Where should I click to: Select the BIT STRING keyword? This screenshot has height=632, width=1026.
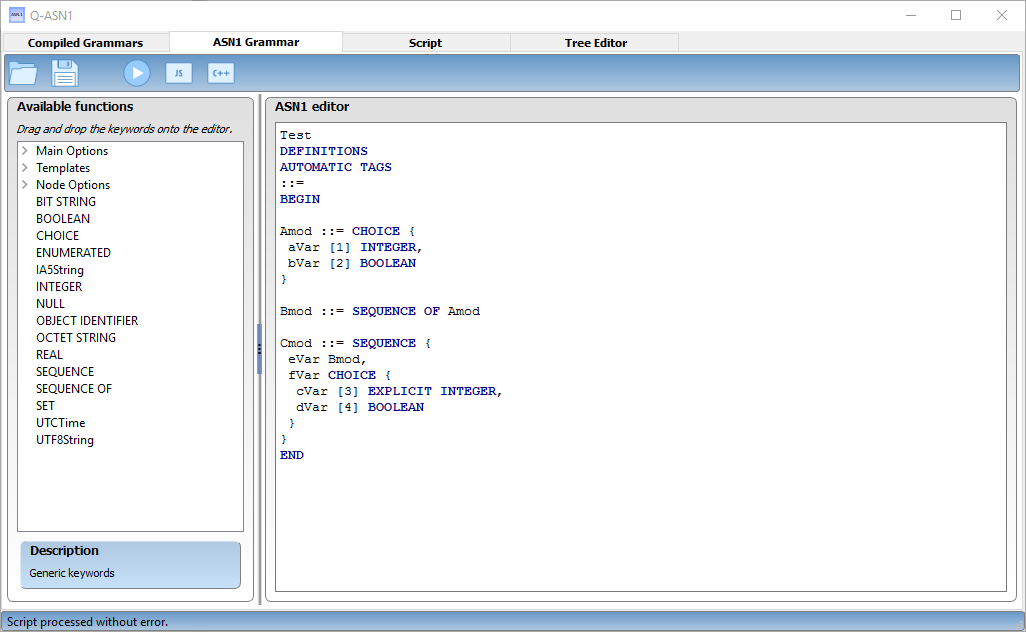[66, 202]
